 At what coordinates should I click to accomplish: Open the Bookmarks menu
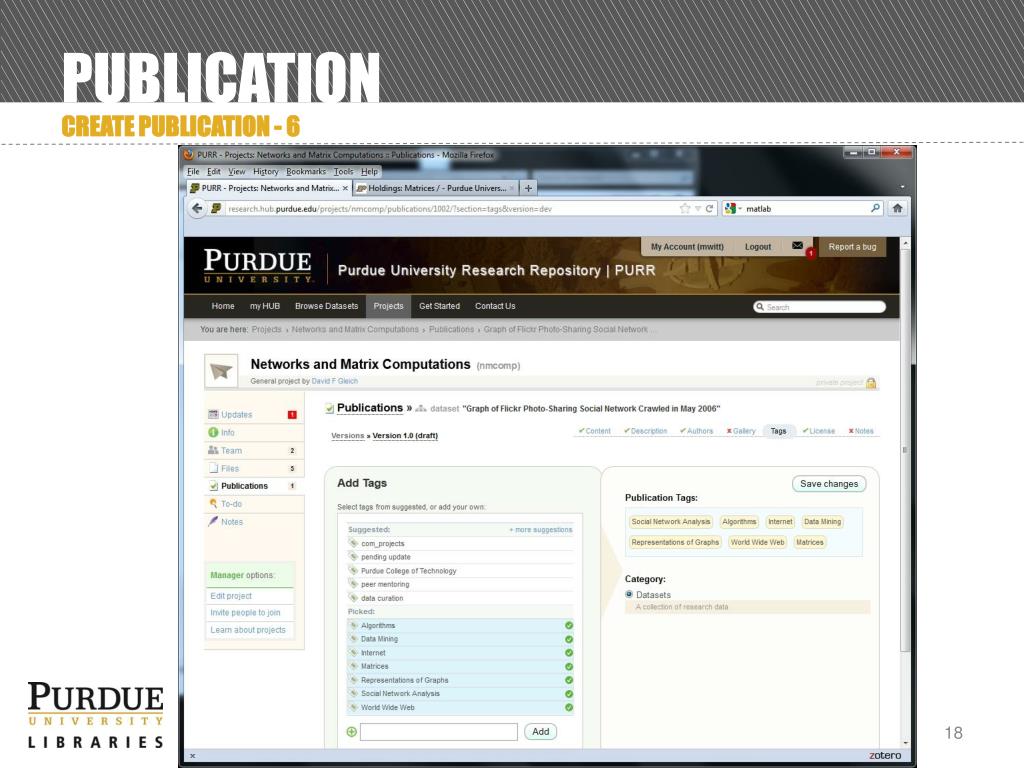(306, 172)
